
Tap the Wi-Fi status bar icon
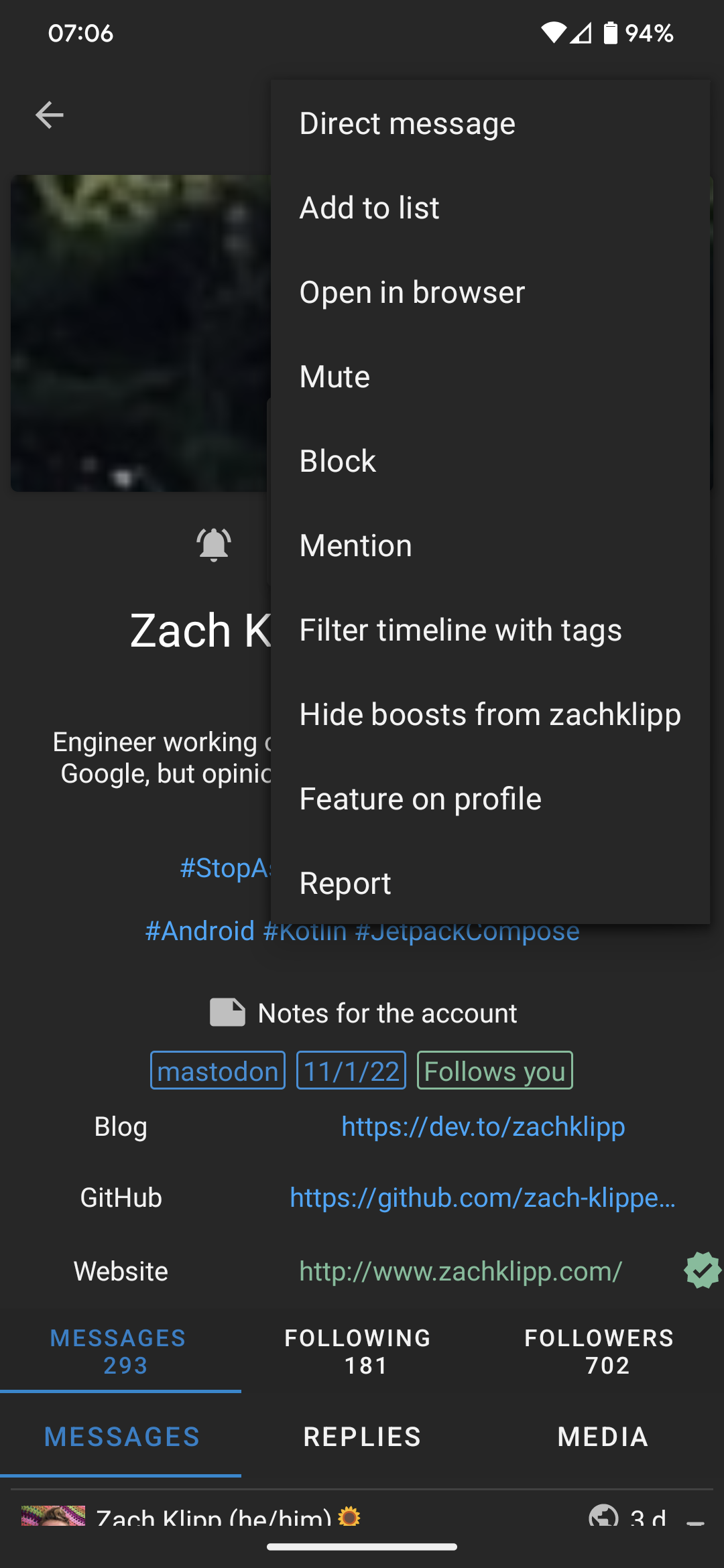554,33
